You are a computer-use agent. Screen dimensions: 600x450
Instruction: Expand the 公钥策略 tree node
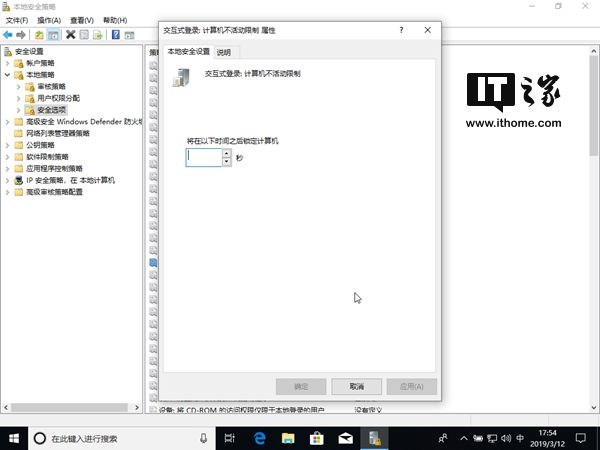click(7, 145)
